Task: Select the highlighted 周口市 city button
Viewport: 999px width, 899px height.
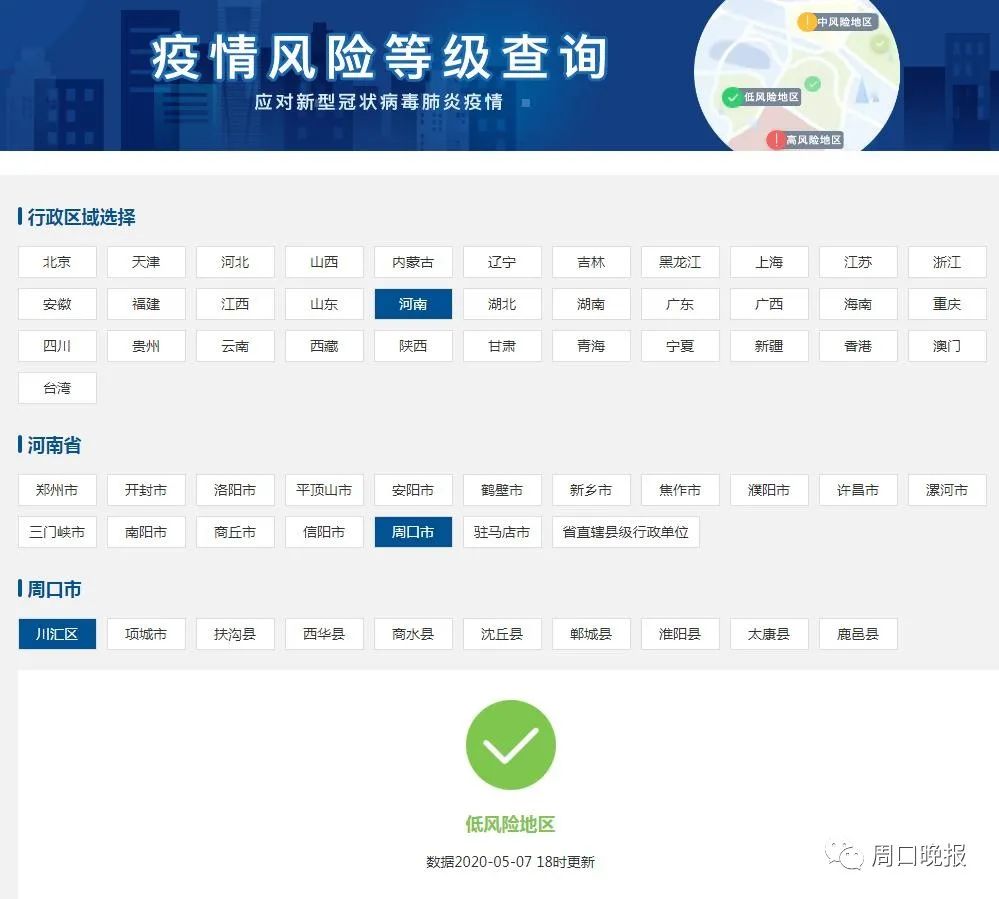Action: pyautogui.click(x=413, y=532)
